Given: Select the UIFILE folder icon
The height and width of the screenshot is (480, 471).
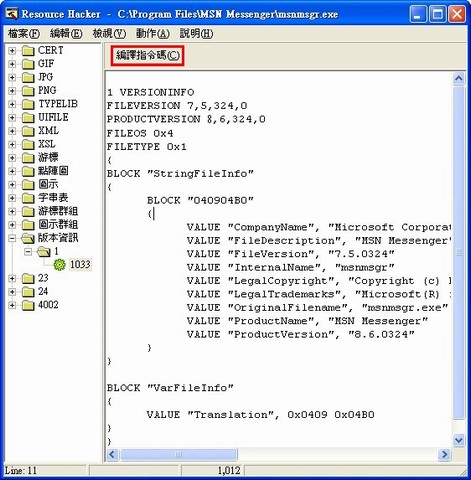Looking at the screenshot, I should [x=28, y=118].
